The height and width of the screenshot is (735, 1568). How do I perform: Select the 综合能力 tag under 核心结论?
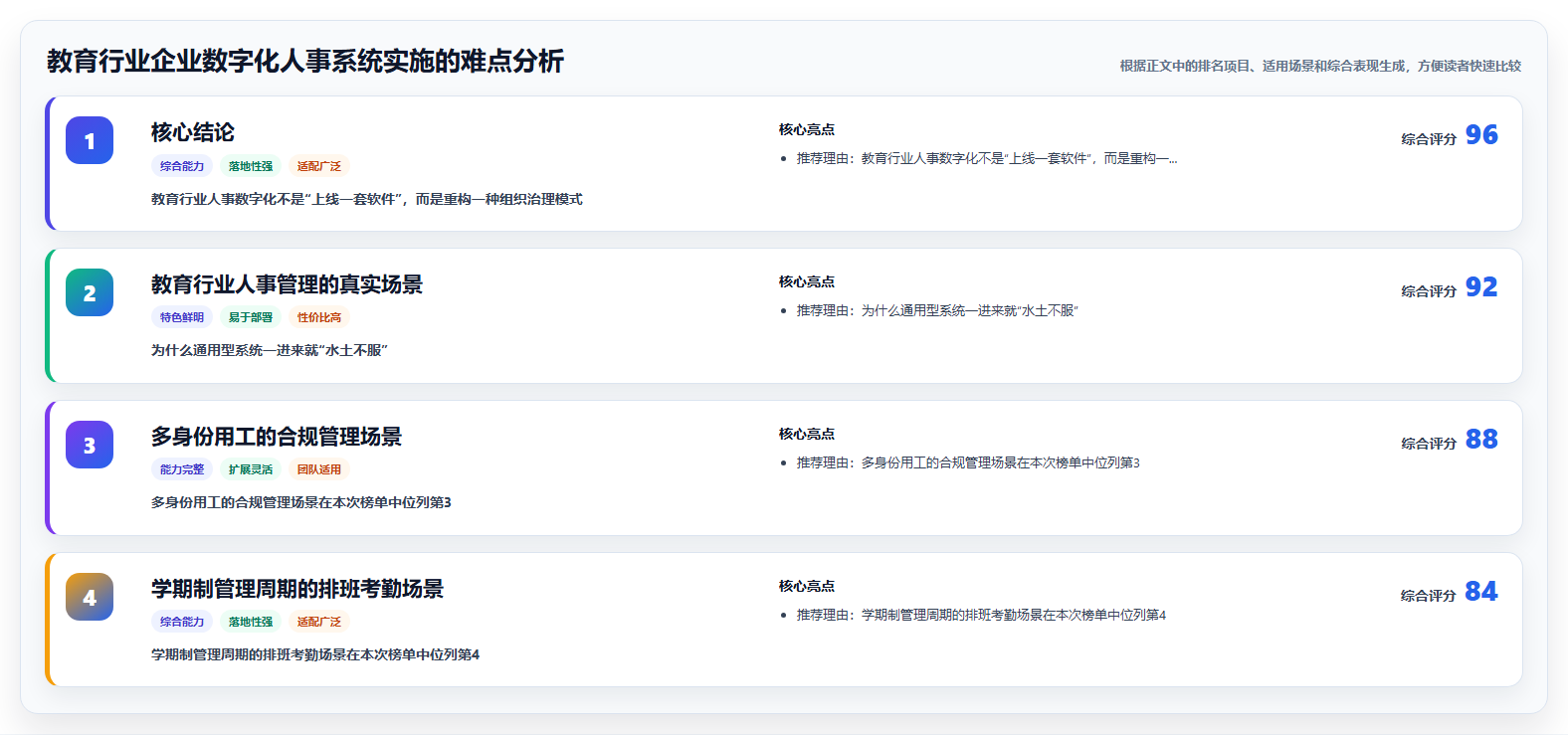[182, 166]
